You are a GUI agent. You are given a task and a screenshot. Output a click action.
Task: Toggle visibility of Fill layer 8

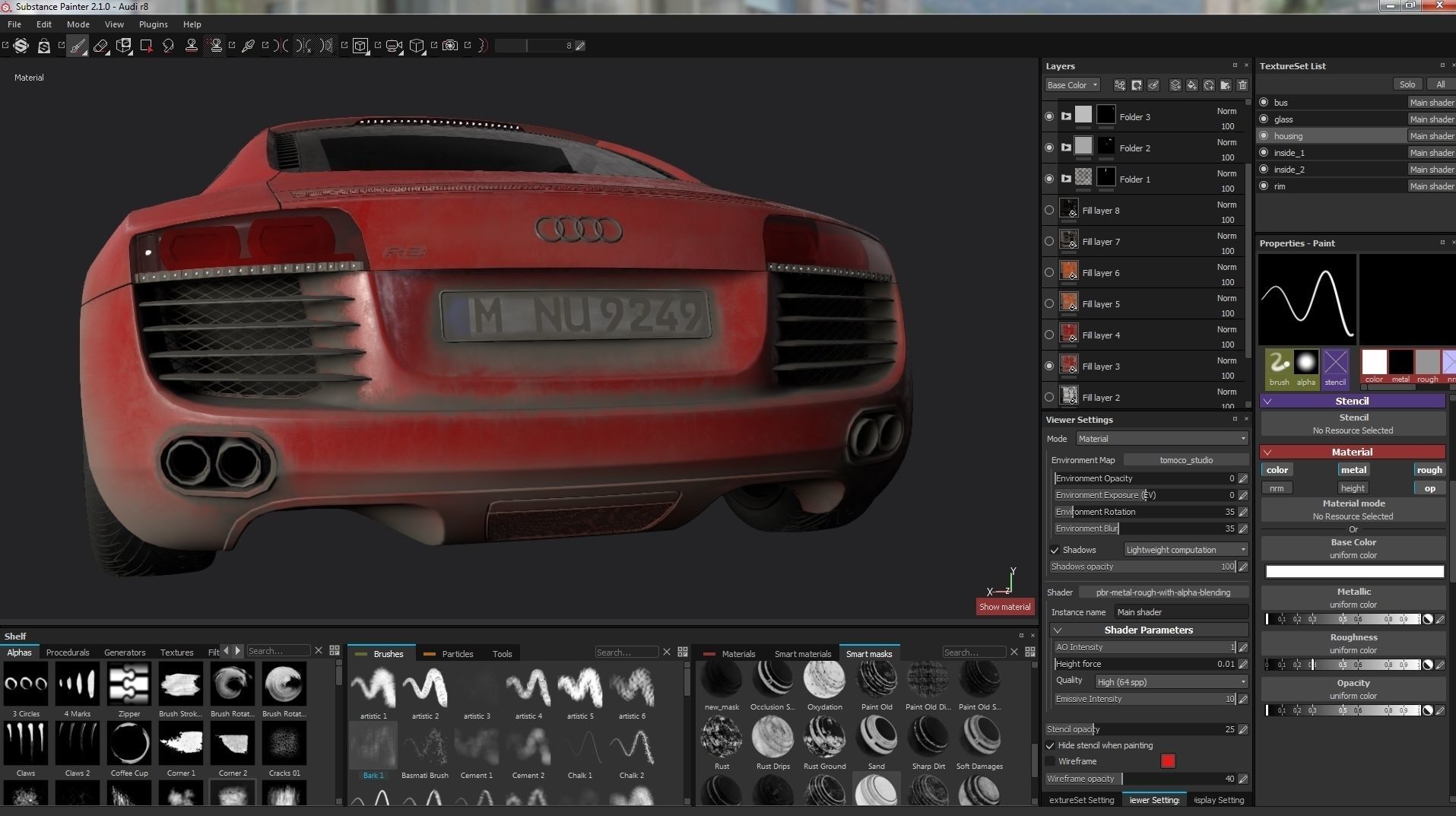[x=1049, y=210]
